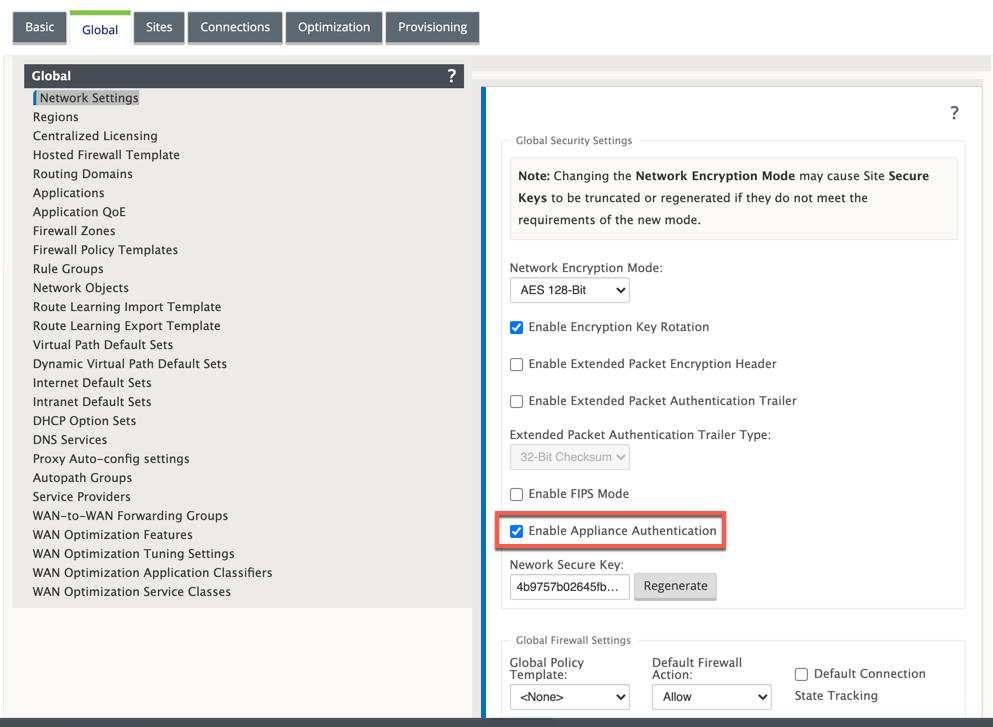Click the Network Secure Key field

[570, 586]
